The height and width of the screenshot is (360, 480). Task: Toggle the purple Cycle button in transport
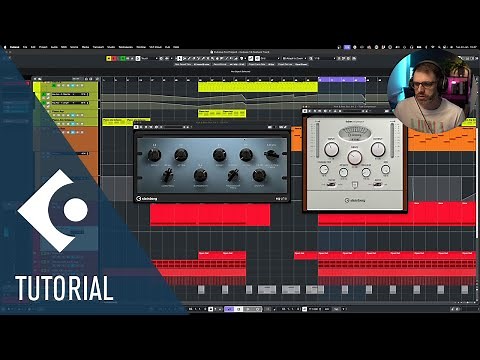pyautogui.click(x=229, y=309)
